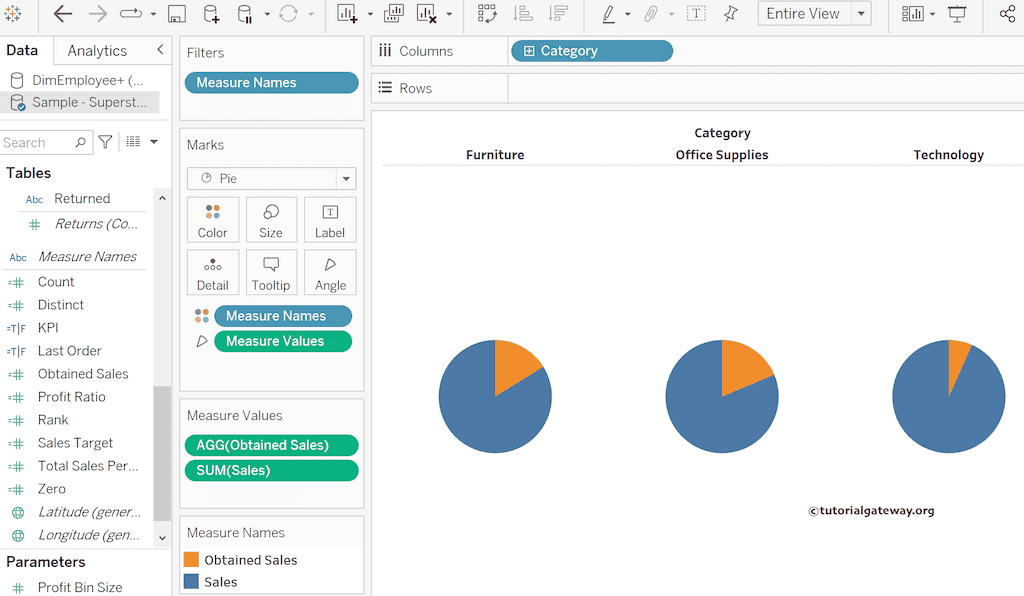The width and height of the screenshot is (1024, 596).
Task: Open the Label marks card
Action: 330,220
